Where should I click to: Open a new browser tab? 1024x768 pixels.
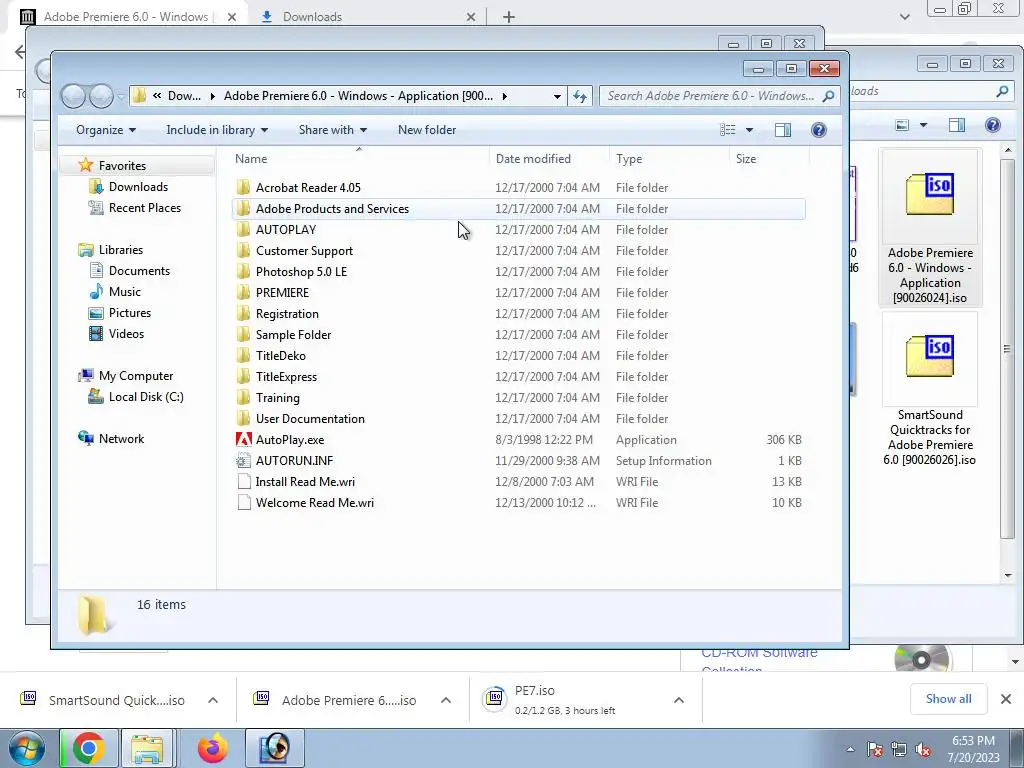(509, 17)
